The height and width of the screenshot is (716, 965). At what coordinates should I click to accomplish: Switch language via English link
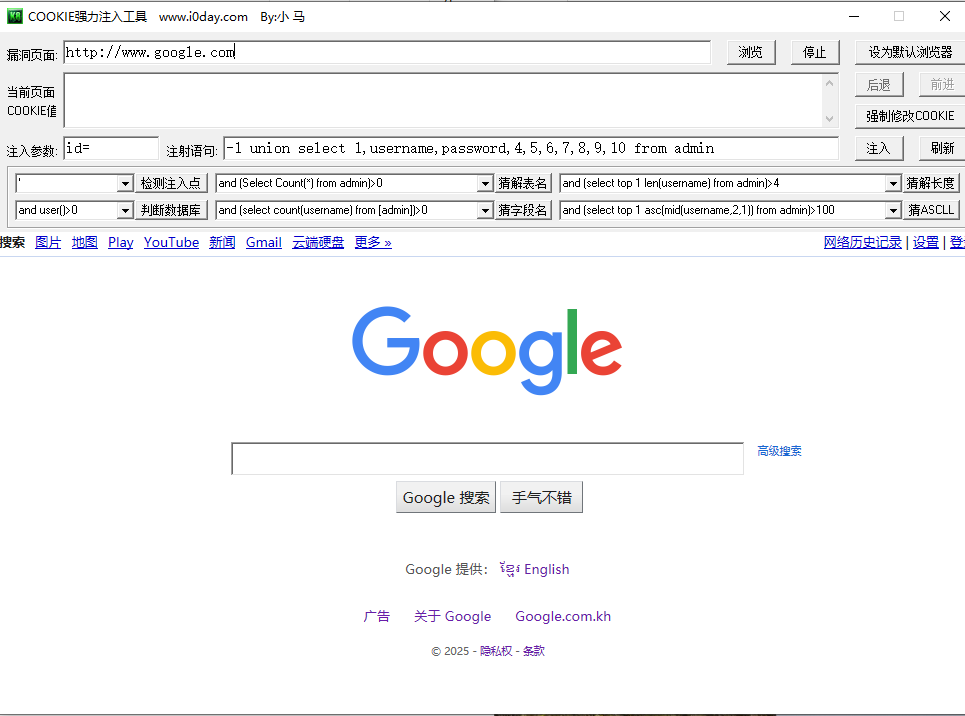[547, 569]
